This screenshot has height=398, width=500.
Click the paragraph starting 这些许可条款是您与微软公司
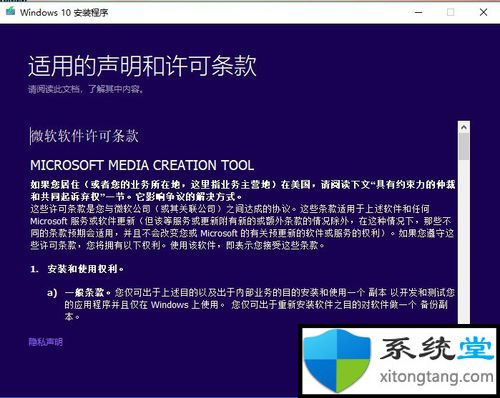coord(242,227)
